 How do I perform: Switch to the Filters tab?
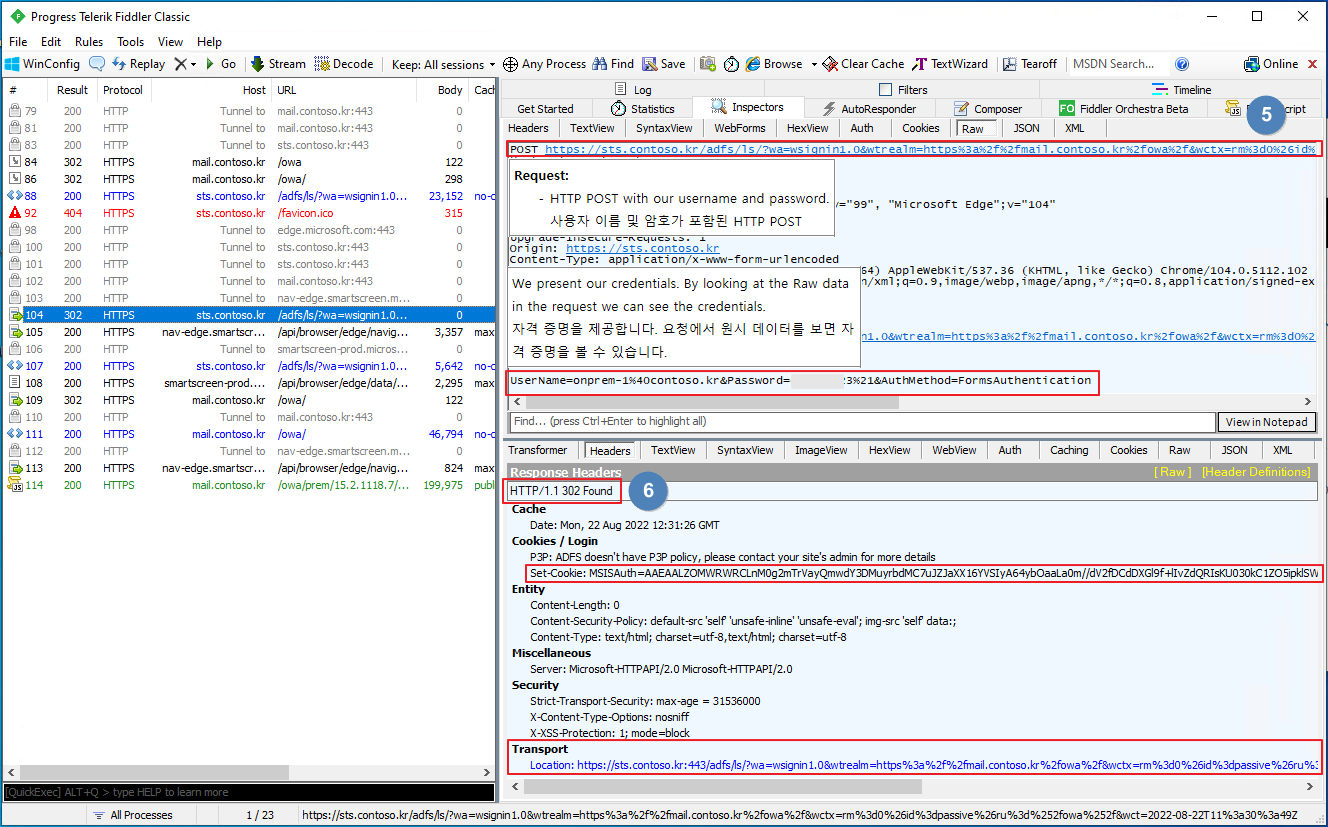(904, 90)
